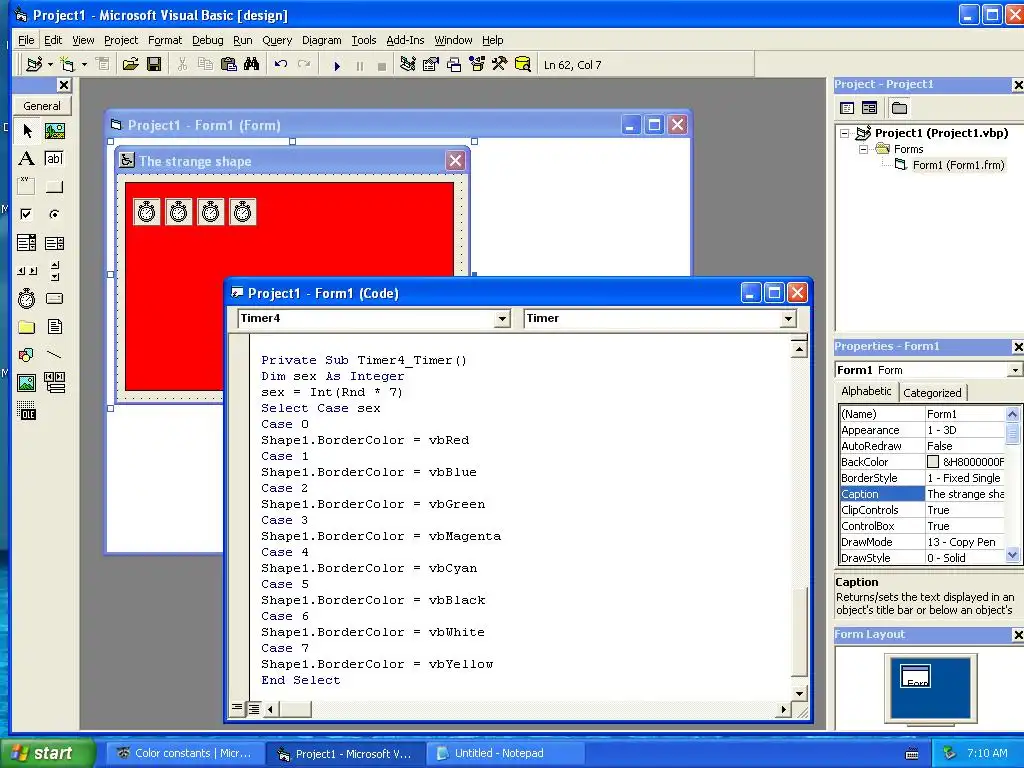Select the OptionButton control tool

[54, 214]
